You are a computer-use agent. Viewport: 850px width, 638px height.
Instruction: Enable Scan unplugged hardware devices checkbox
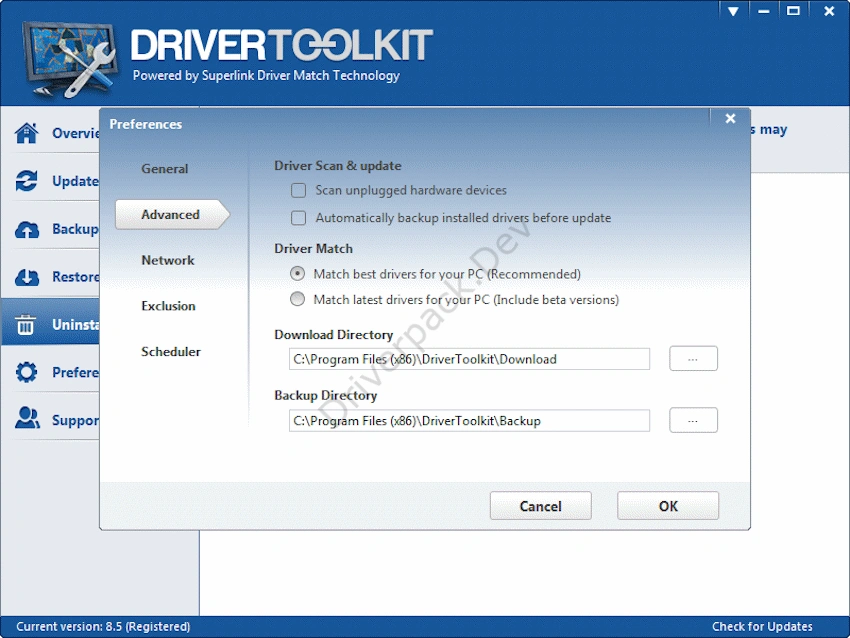[x=298, y=190]
